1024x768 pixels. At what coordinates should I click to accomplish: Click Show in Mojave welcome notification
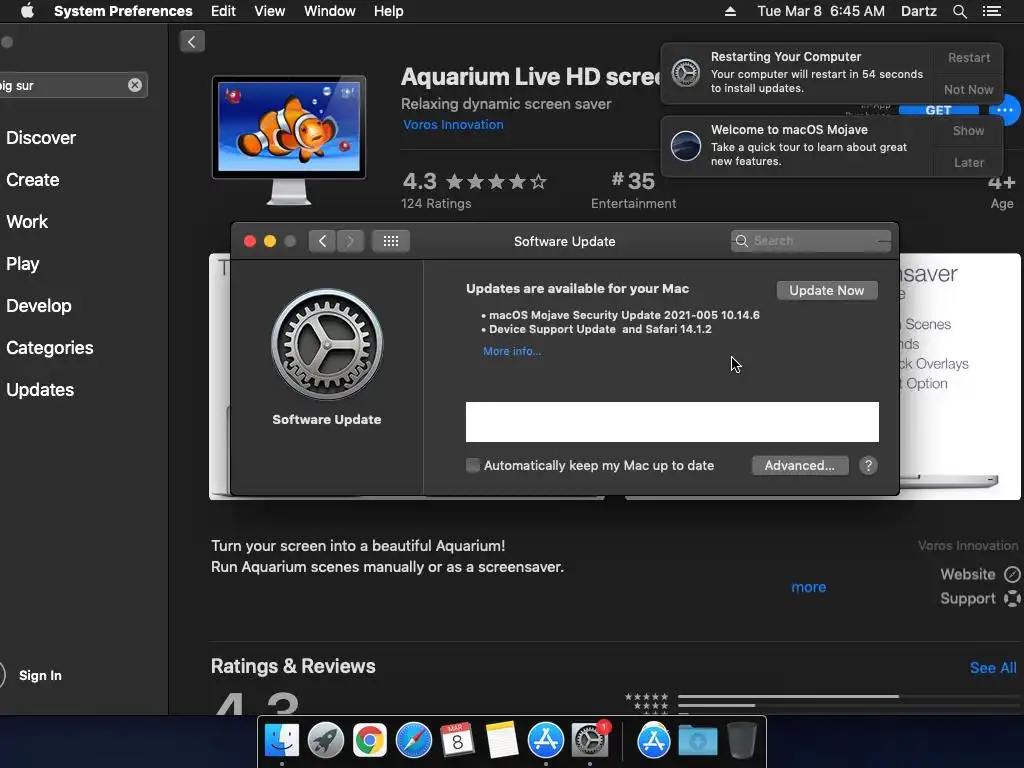[x=969, y=131]
